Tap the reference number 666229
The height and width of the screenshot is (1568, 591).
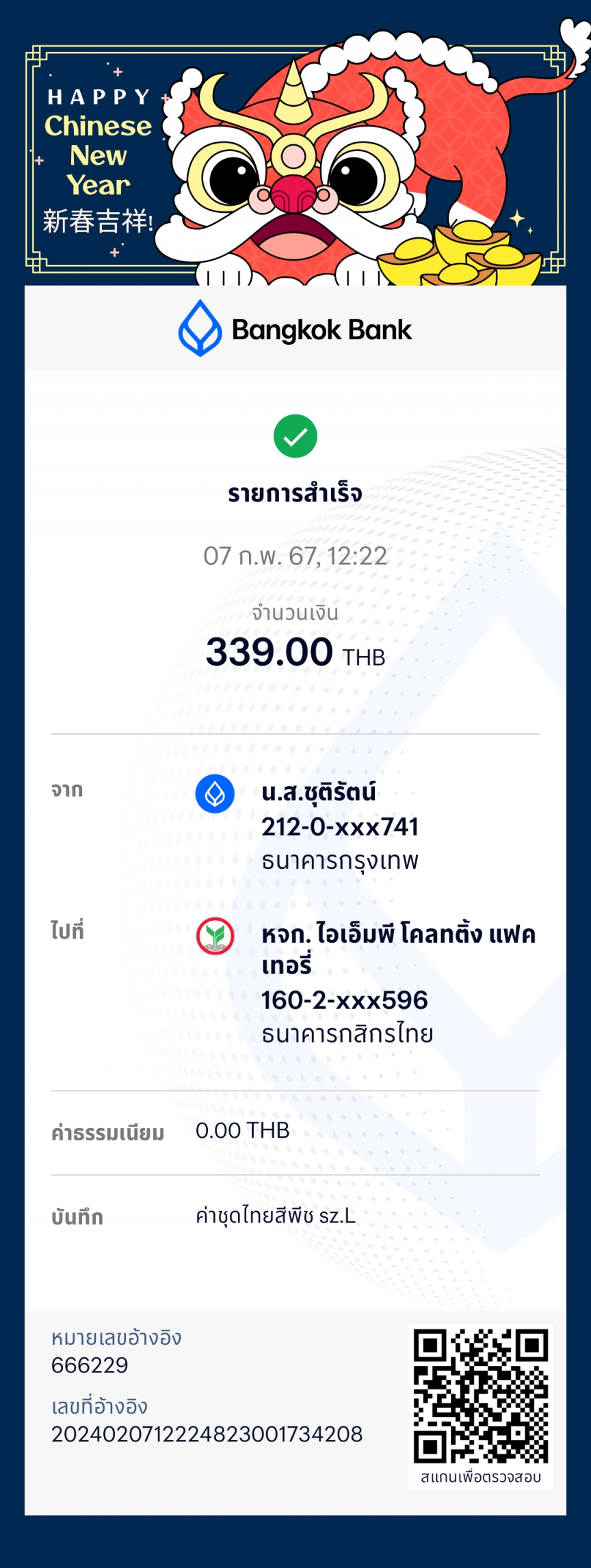90,1366
